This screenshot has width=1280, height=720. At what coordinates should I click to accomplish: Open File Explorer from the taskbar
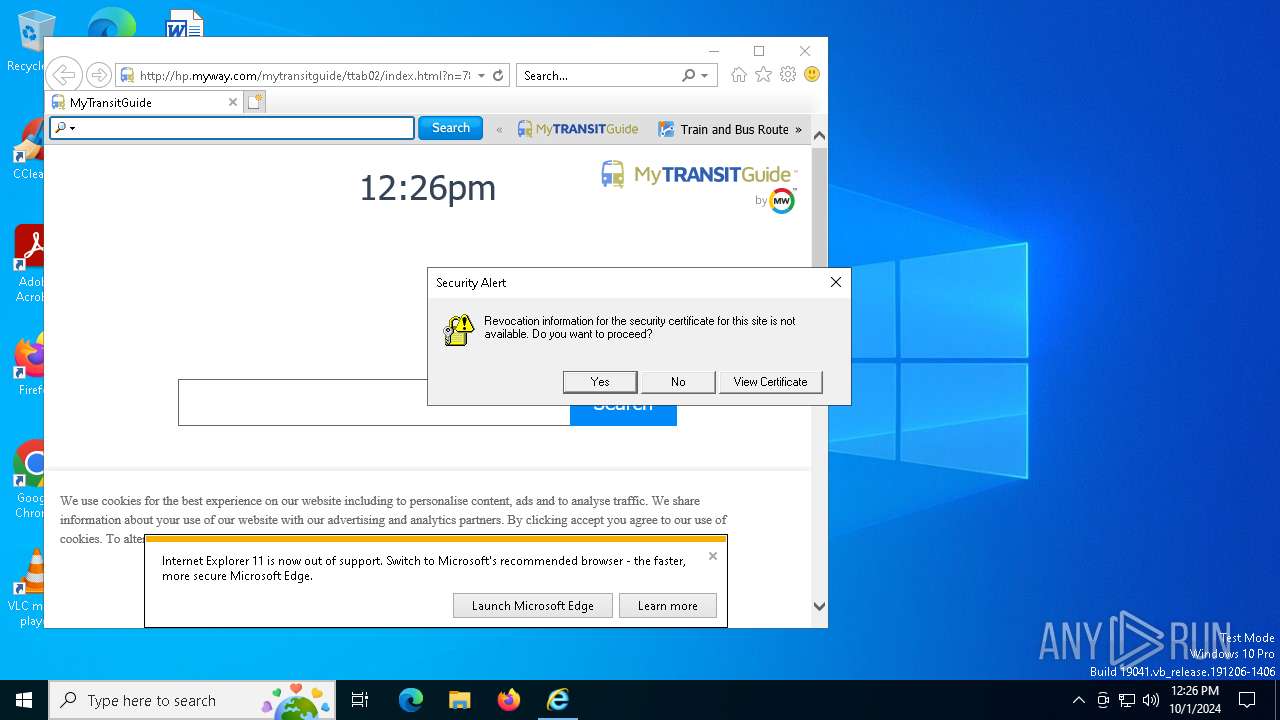[x=459, y=700]
